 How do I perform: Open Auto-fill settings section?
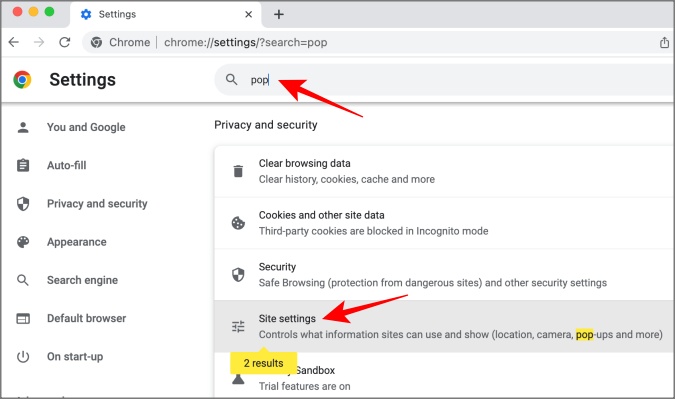[66, 165]
